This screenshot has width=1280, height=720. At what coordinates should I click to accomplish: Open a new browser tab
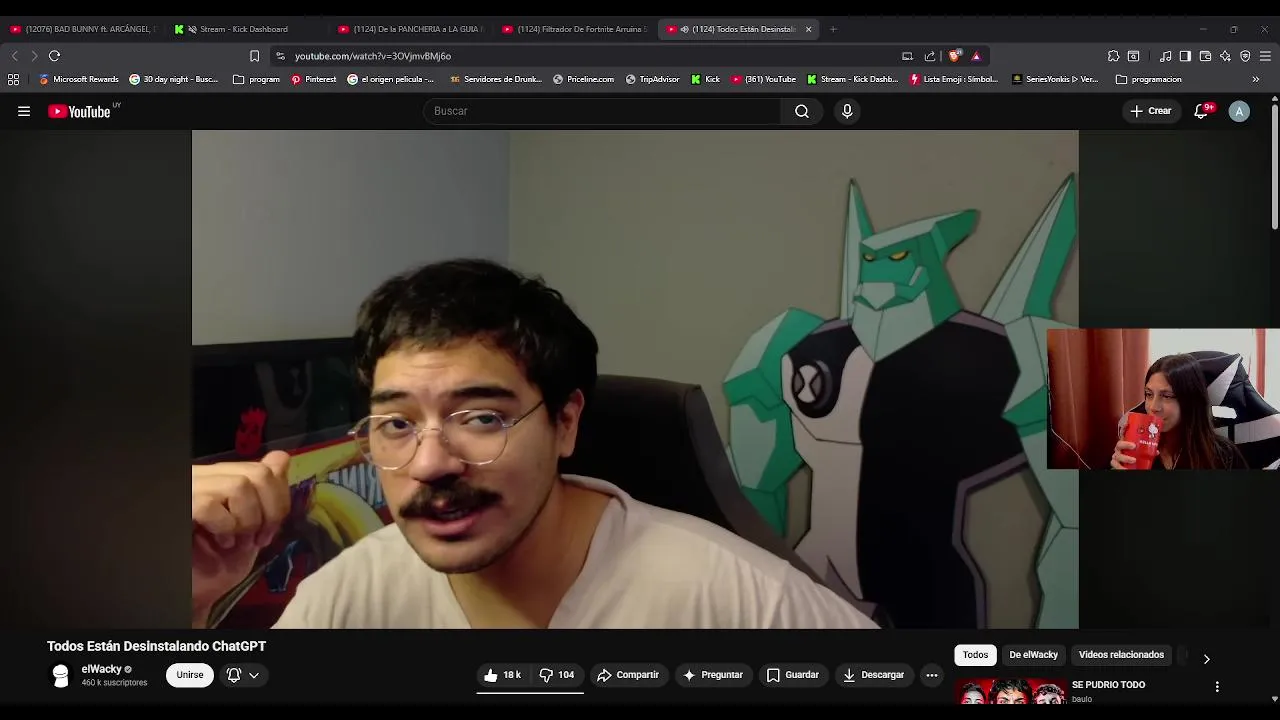pos(833,29)
